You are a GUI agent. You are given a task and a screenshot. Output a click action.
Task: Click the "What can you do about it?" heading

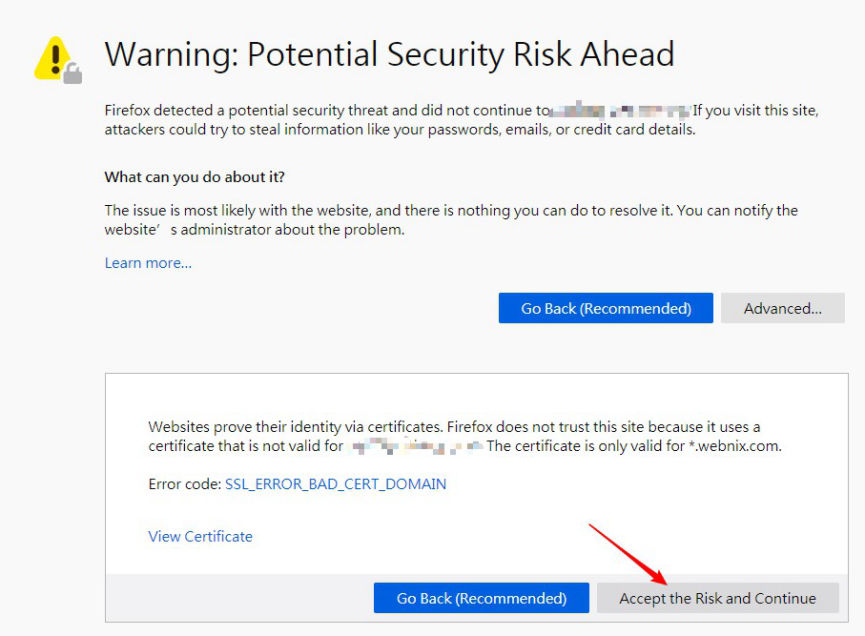195,177
